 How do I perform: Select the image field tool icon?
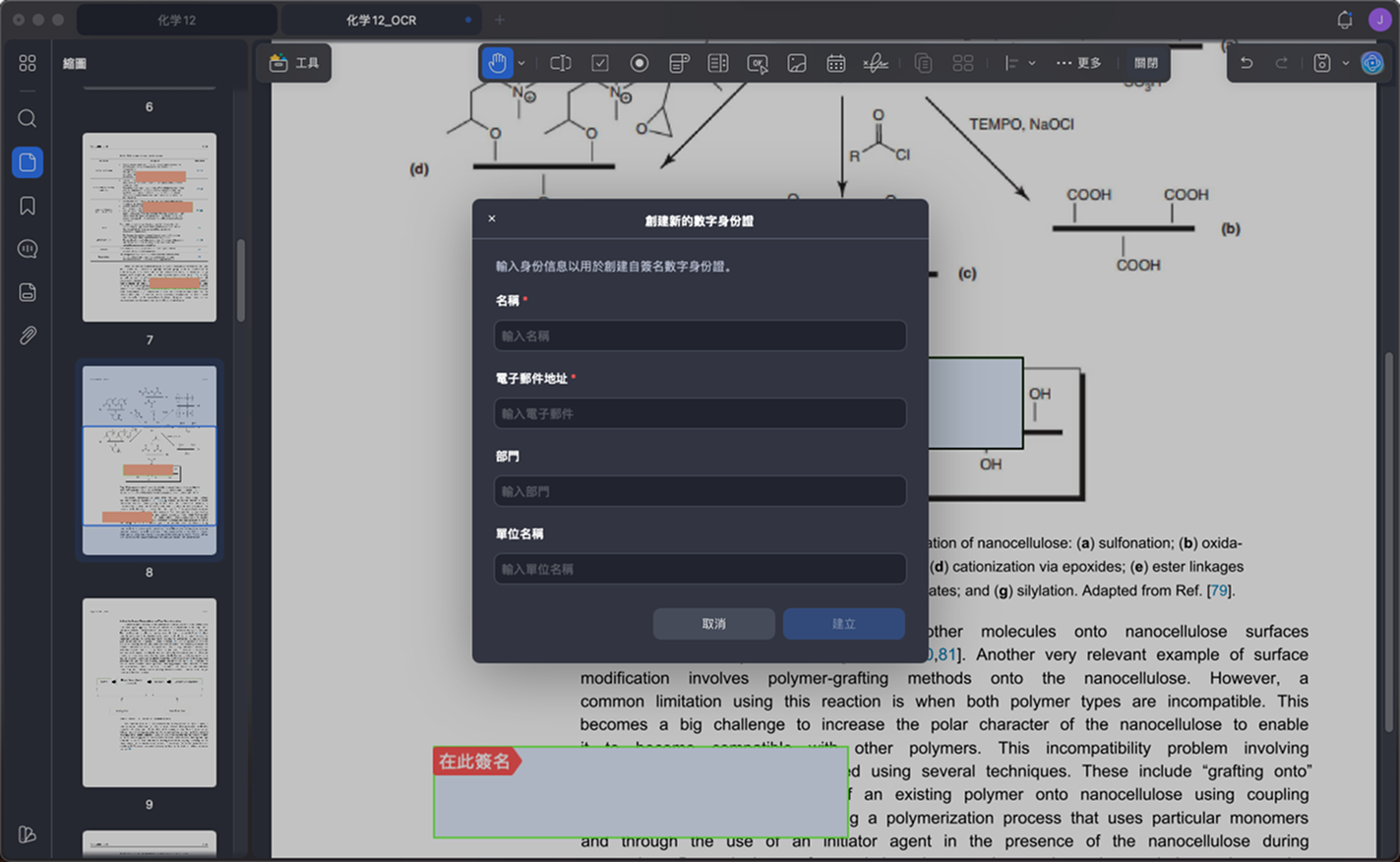pyautogui.click(x=797, y=63)
